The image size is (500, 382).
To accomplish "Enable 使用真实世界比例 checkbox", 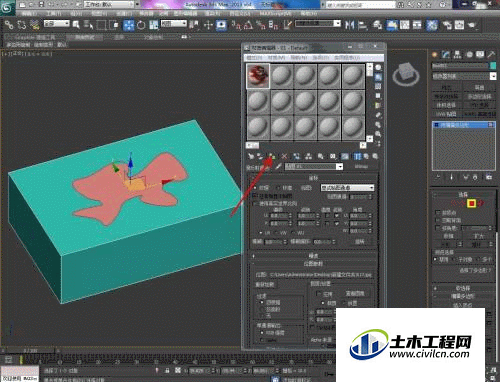I will [256, 203].
